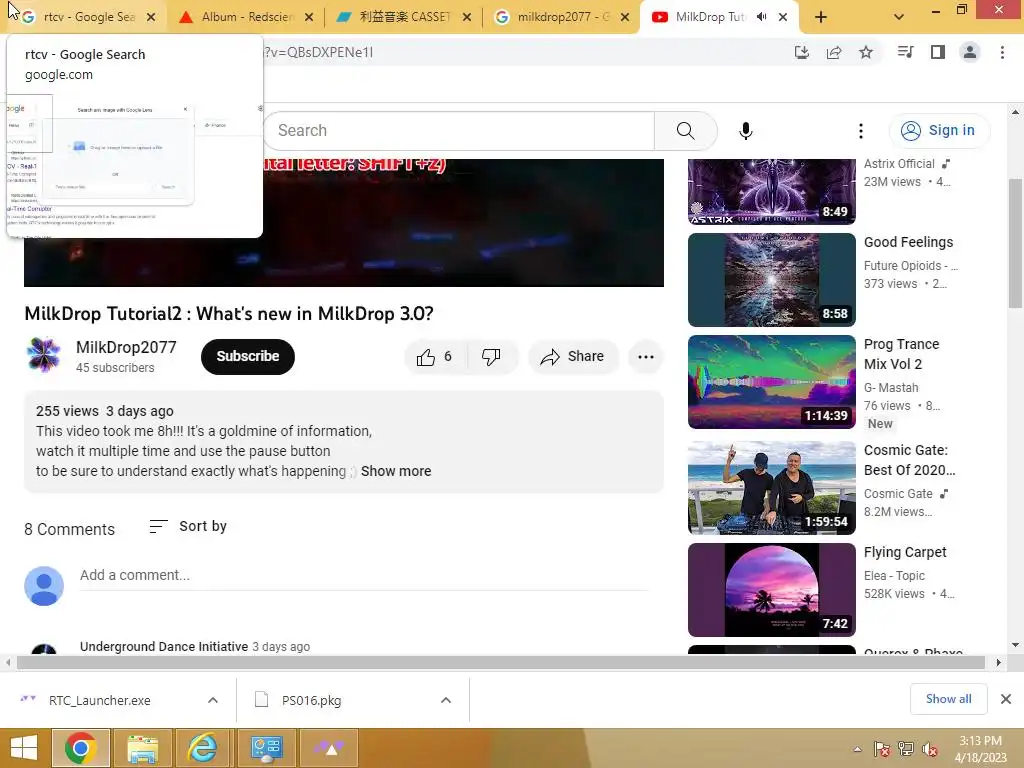Start voice search with microphone icon
1024x768 pixels.
coord(746,131)
